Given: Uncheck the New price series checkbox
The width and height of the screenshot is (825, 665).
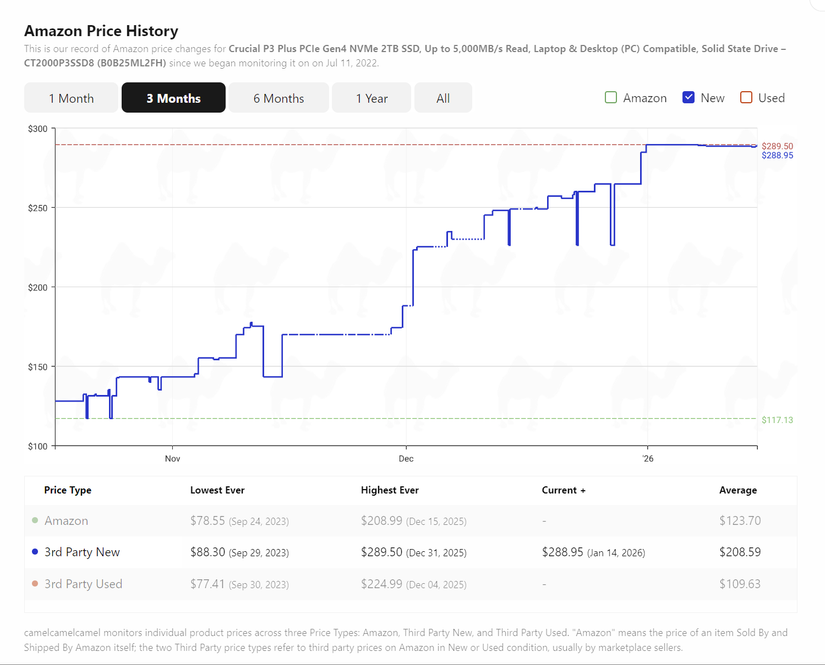Looking at the screenshot, I should (x=688, y=98).
